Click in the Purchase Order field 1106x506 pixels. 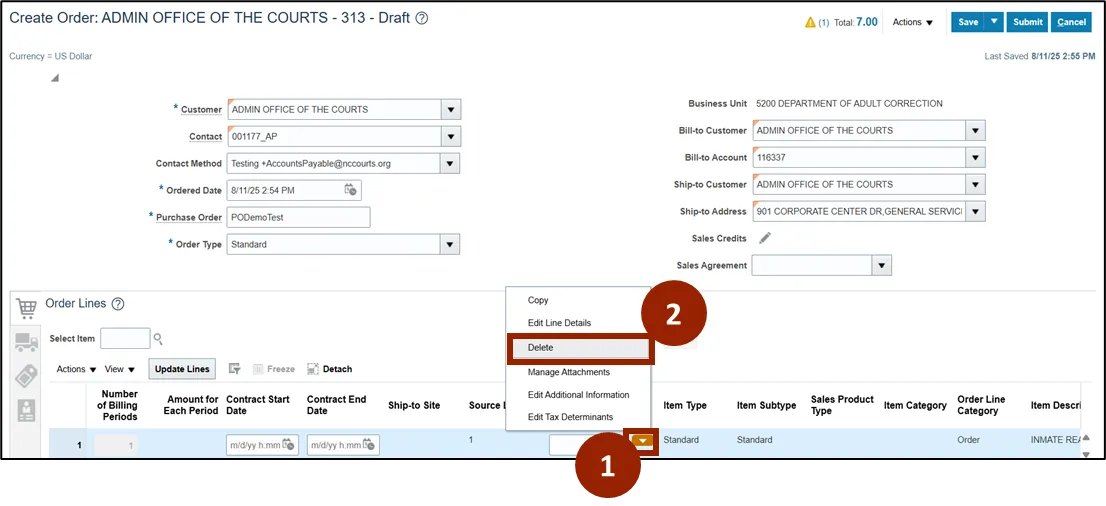click(x=298, y=217)
